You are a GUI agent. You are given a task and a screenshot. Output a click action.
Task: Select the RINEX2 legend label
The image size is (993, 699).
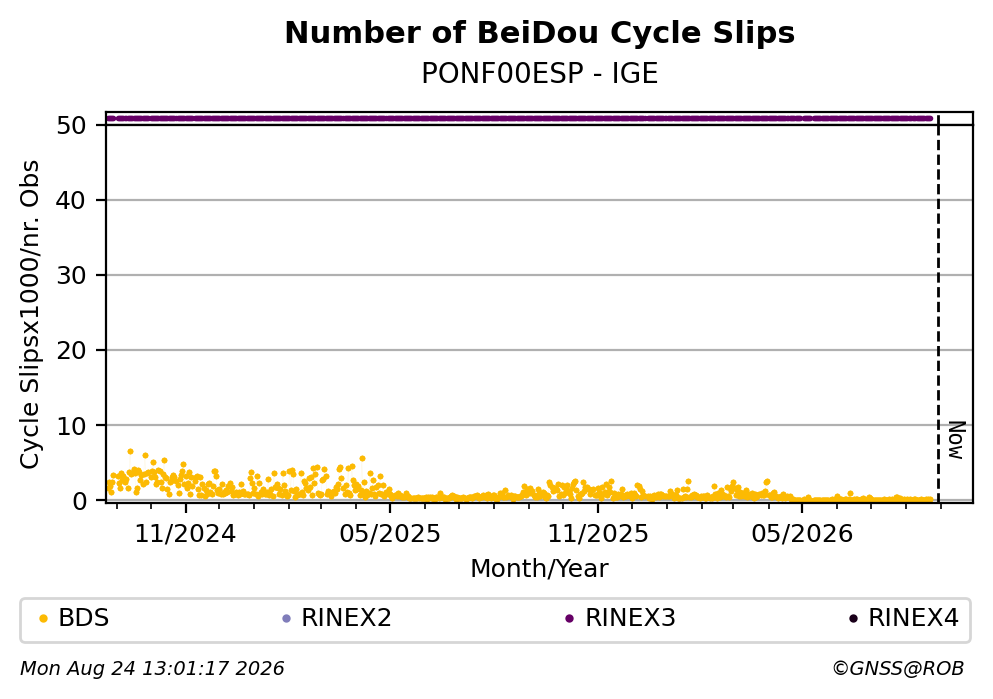click(346, 618)
